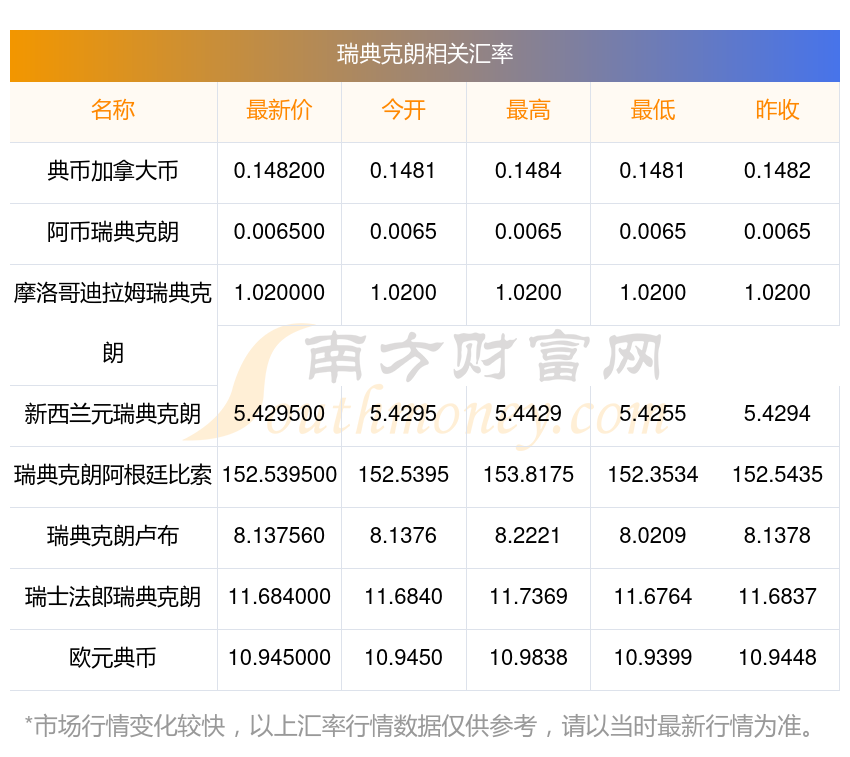Click the 昨收 column header

[777, 110]
